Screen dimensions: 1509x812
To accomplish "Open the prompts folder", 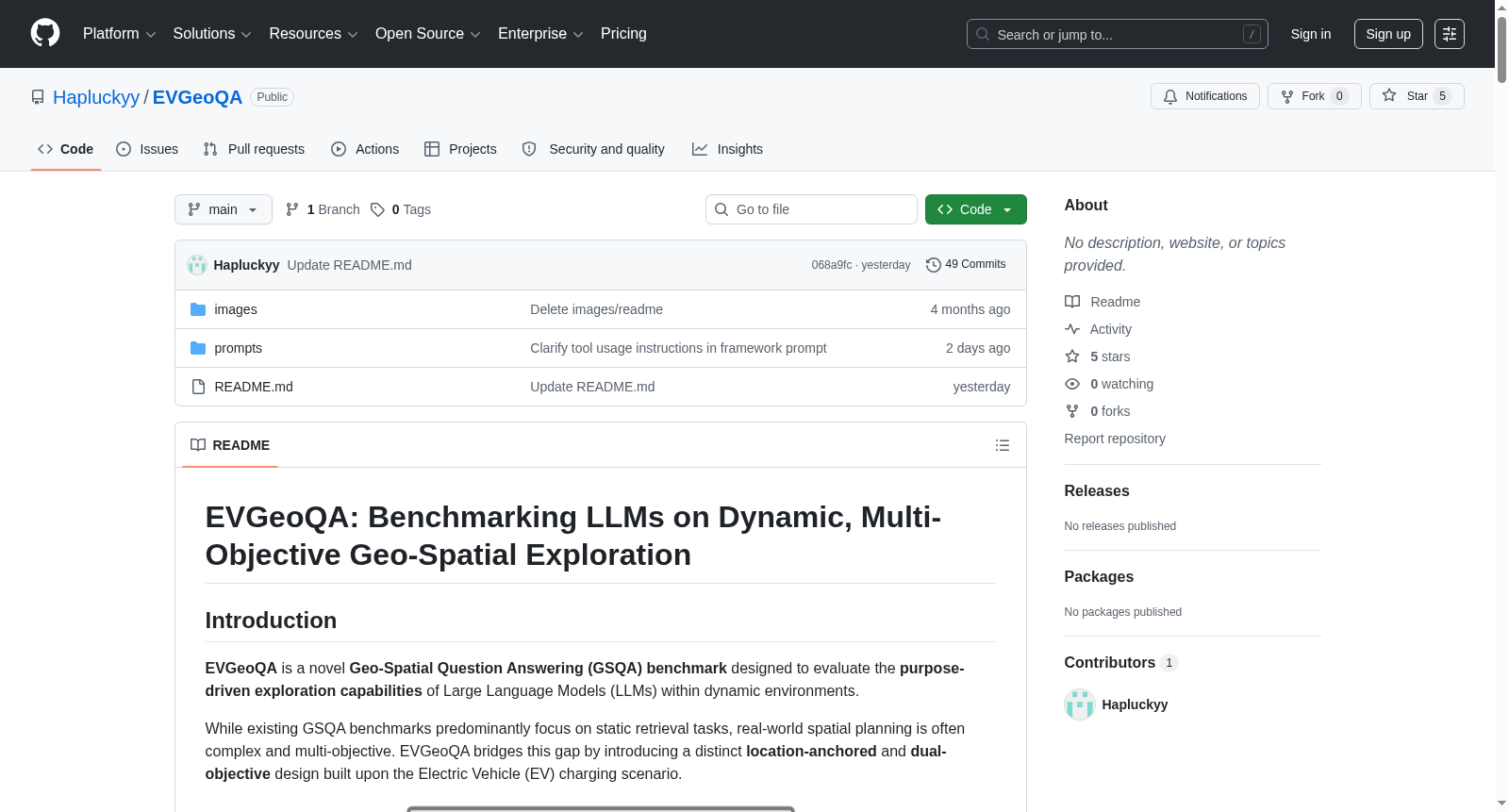I will 239,348.
